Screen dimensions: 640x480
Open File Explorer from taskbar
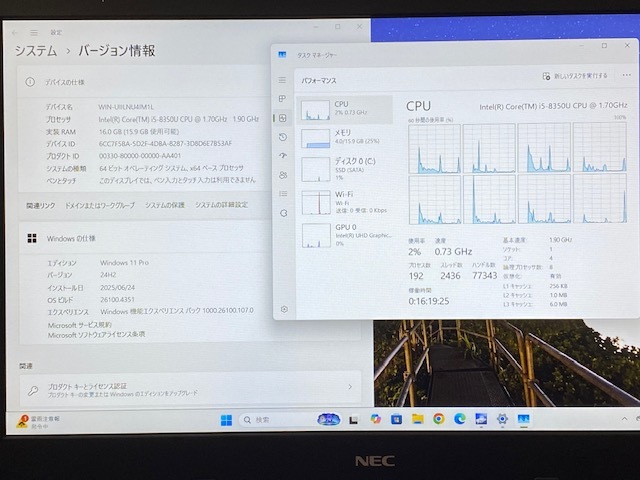pyautogui.click(x=418, y=419)
